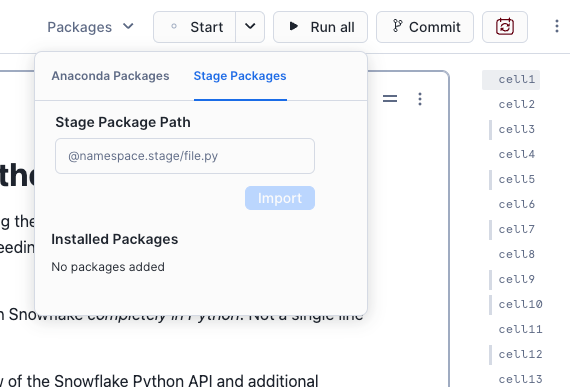Switch to the Anaconda Packages tab
This screenshot has height=387, width=570.
pos(110,76)
